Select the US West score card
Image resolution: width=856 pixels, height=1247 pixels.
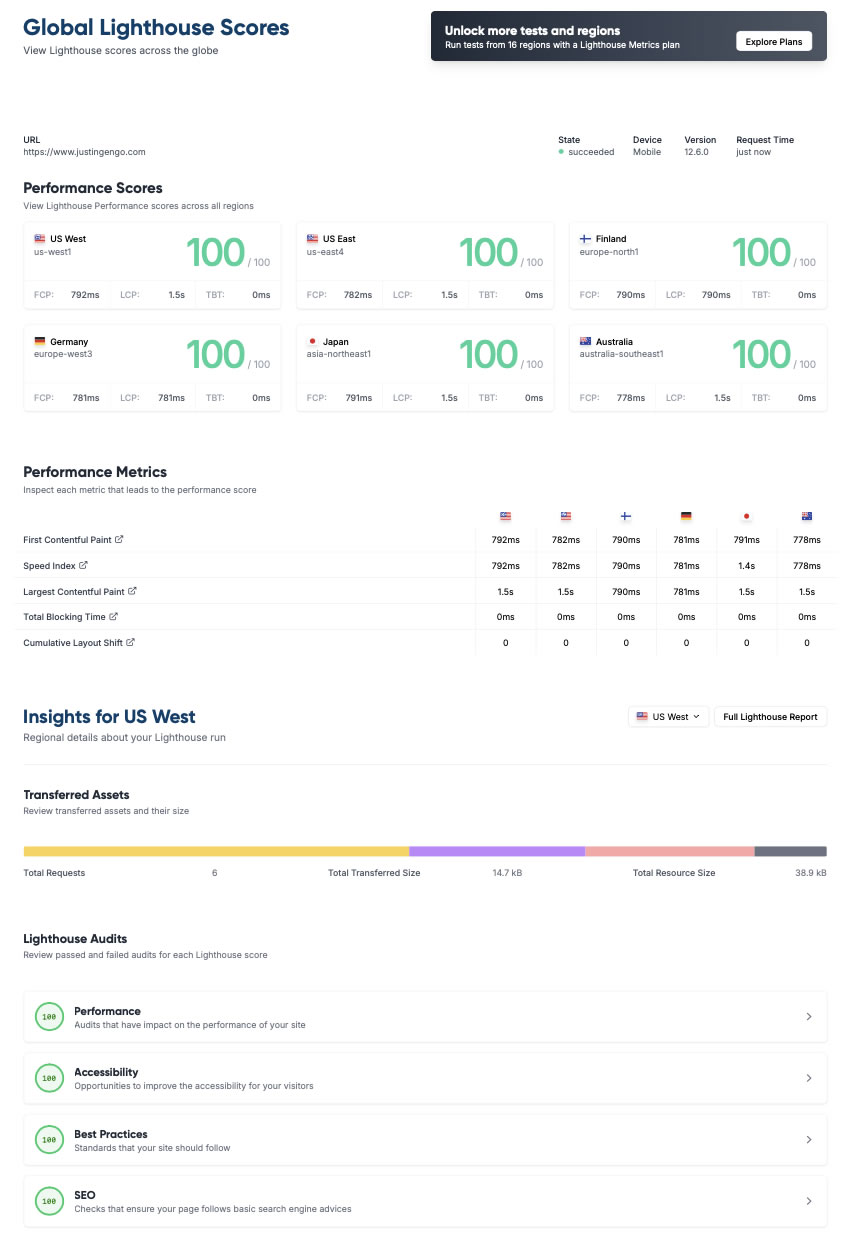pyautogui.click(x=152, y=265)
